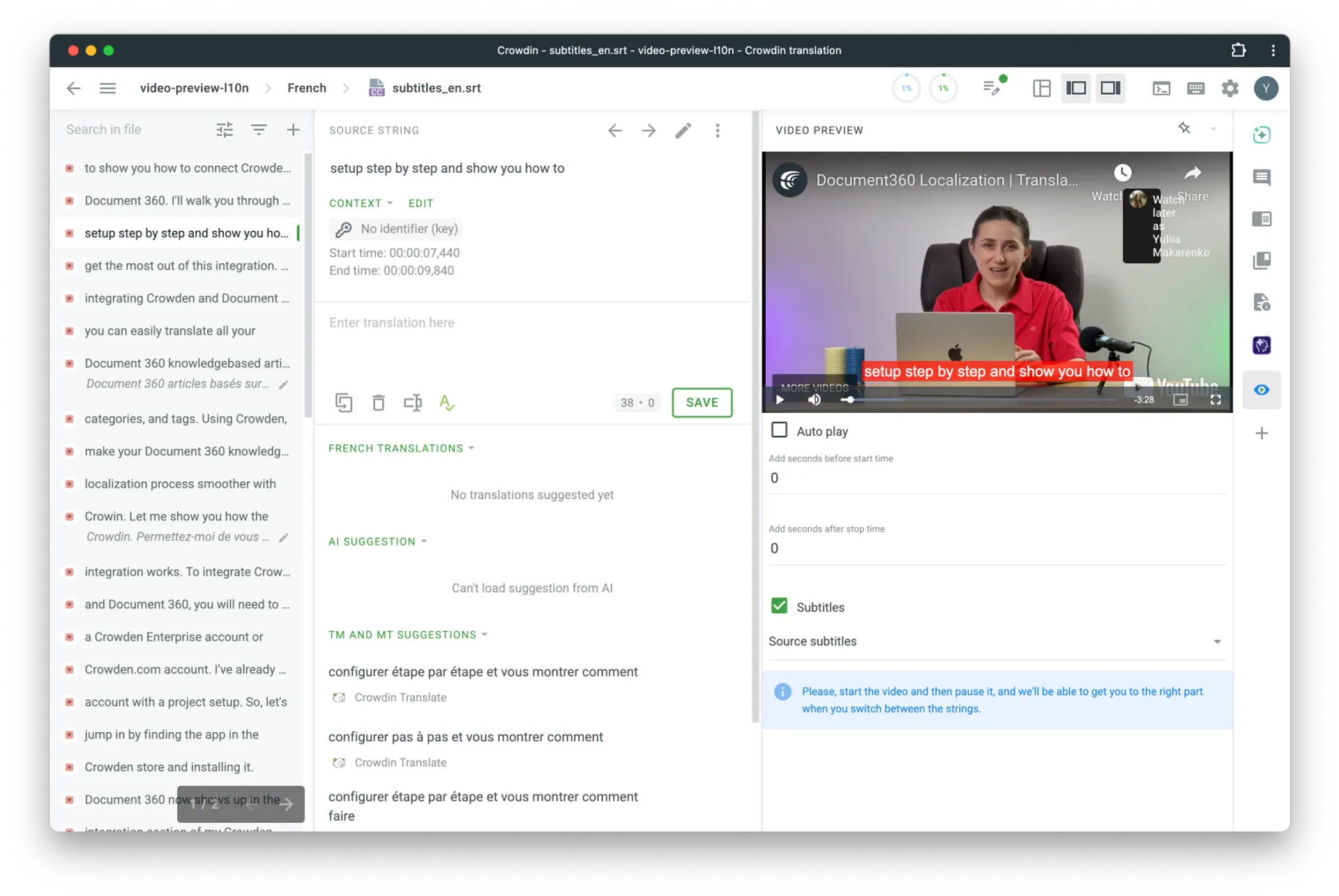Click the EDIT context link

pos(421,203)
